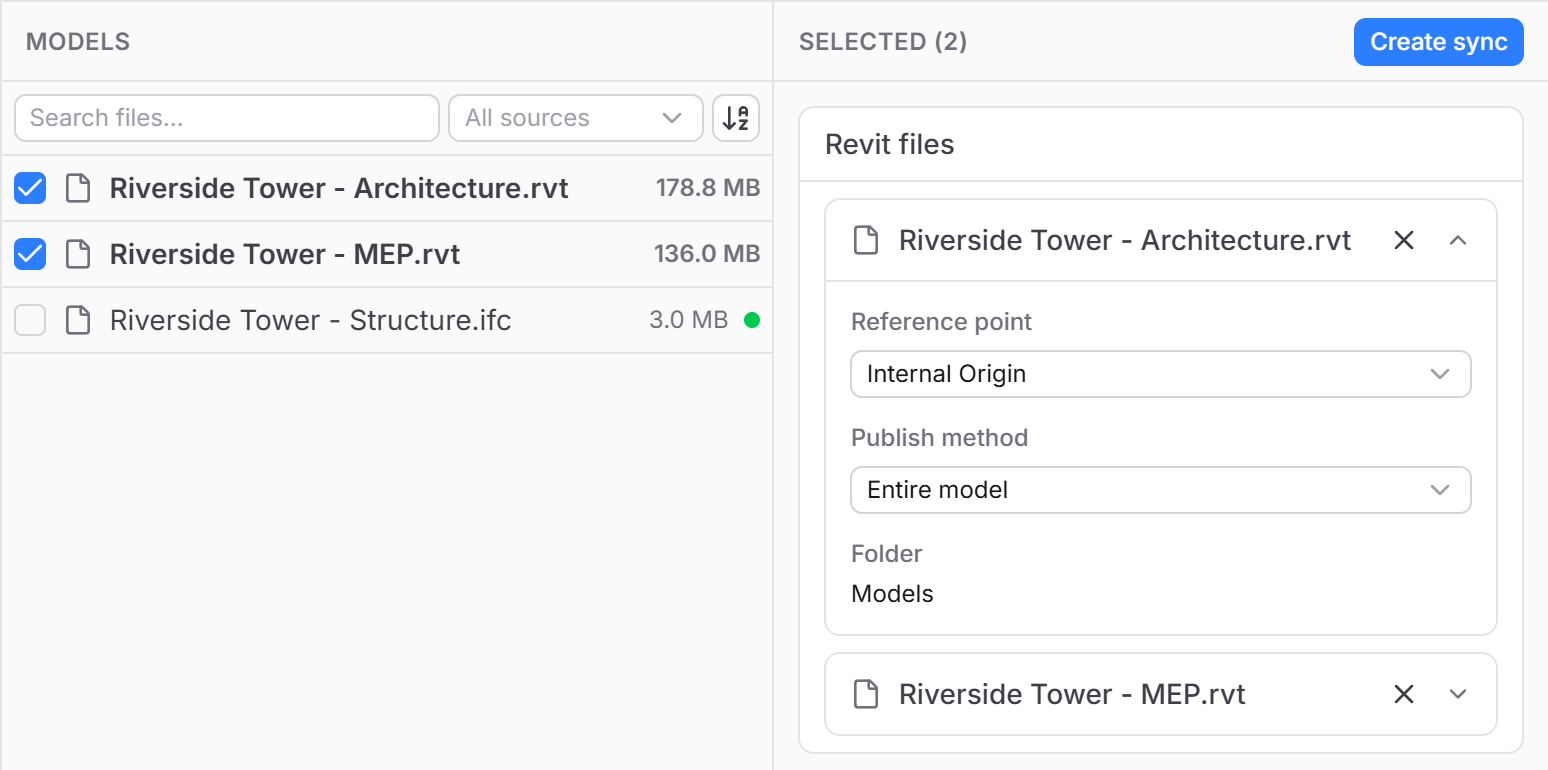Click the Models folder value
This screenshot has height=770, width=1548.
892,594
